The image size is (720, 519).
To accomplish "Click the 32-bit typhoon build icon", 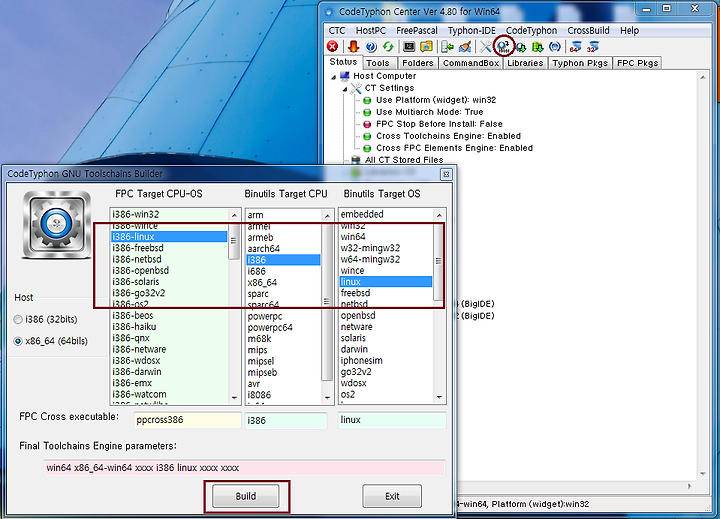I will coord(593,46).
